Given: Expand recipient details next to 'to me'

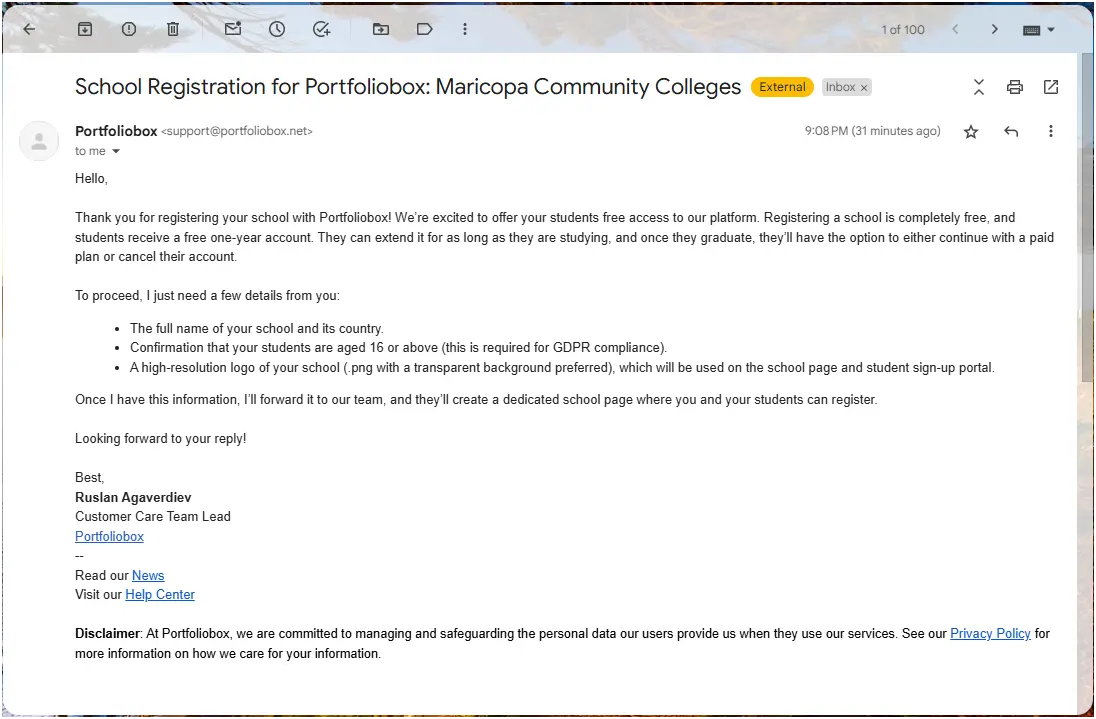Looking at the screenshot, I should [116, 152].
